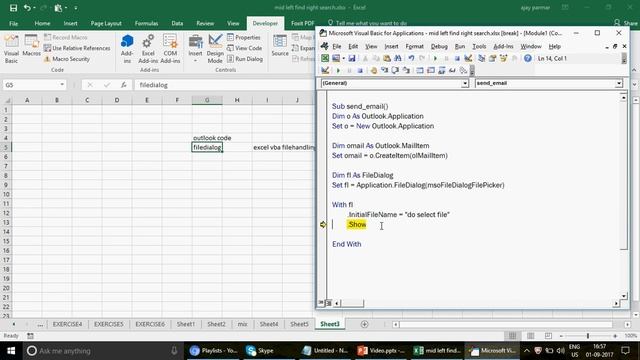Open Debug menu in VBA editor
The width and height of the screenshot is (640, 360).
tap(439, 46)
